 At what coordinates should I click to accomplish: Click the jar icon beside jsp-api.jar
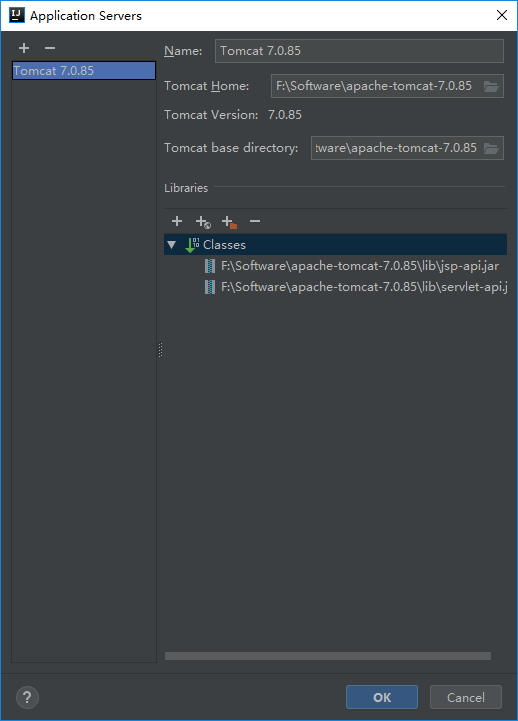[x=210, y=266]
